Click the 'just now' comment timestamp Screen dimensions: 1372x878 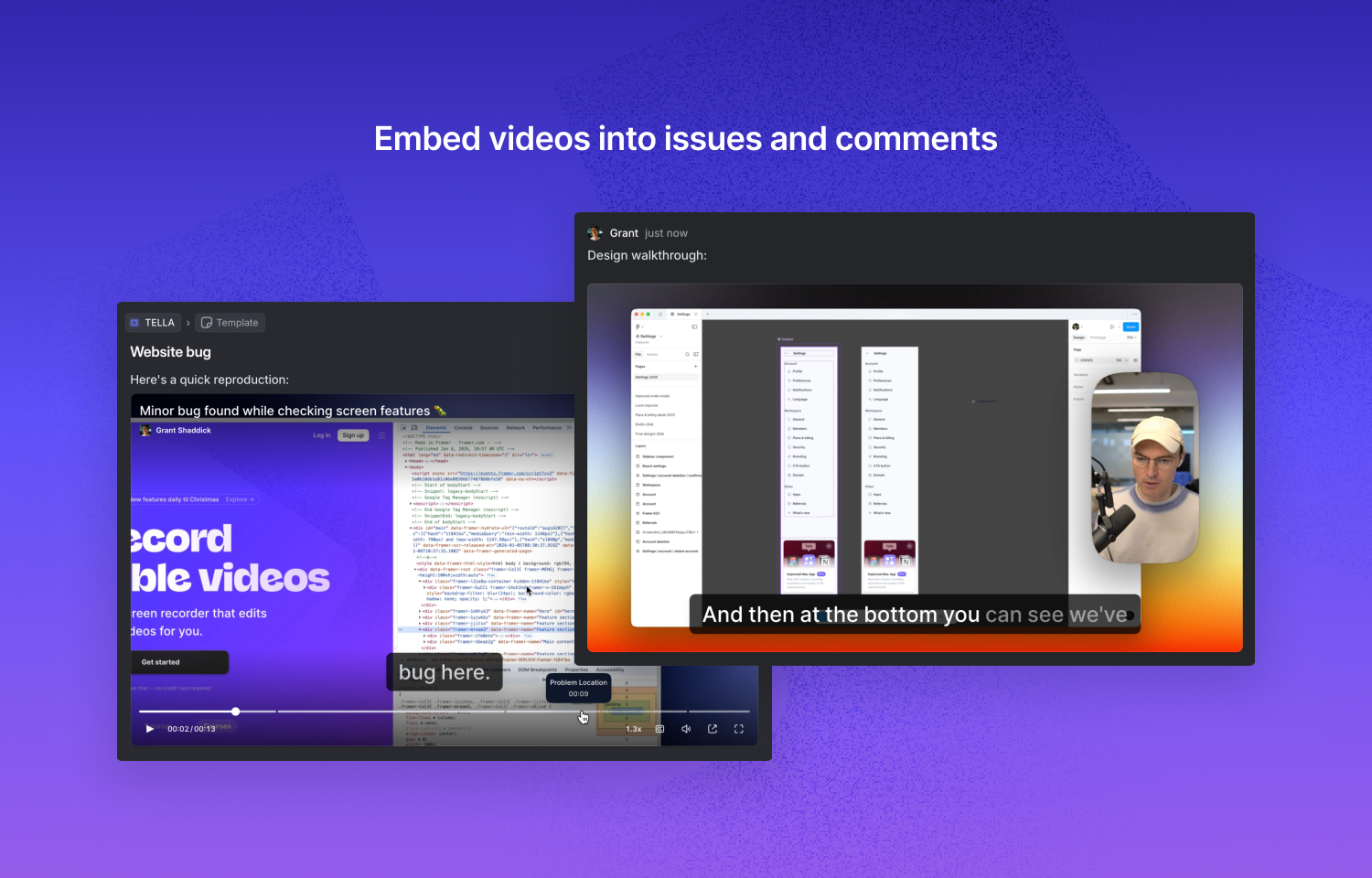click(666, 233)
